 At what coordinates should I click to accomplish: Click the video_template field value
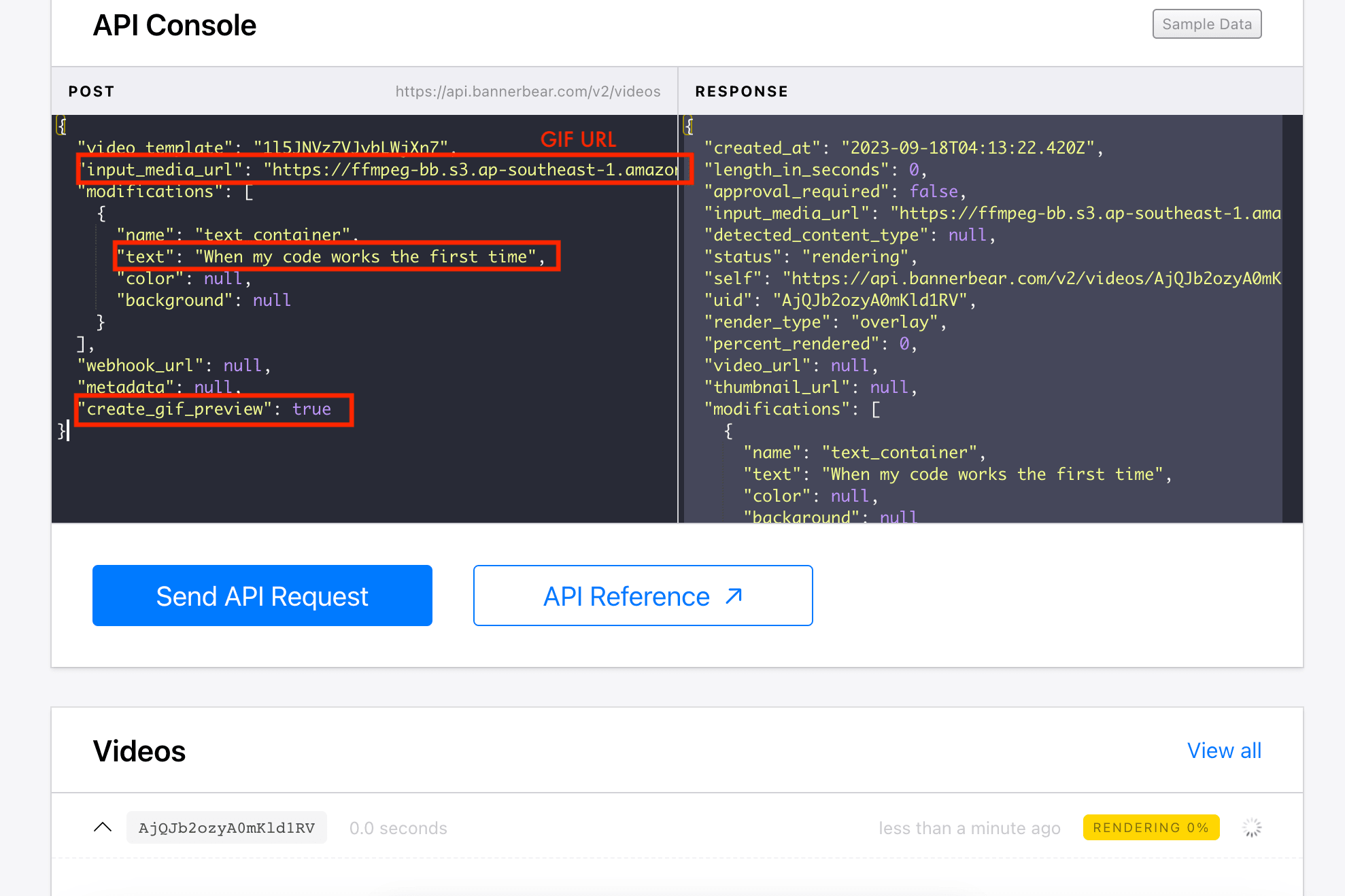[354, 147]
